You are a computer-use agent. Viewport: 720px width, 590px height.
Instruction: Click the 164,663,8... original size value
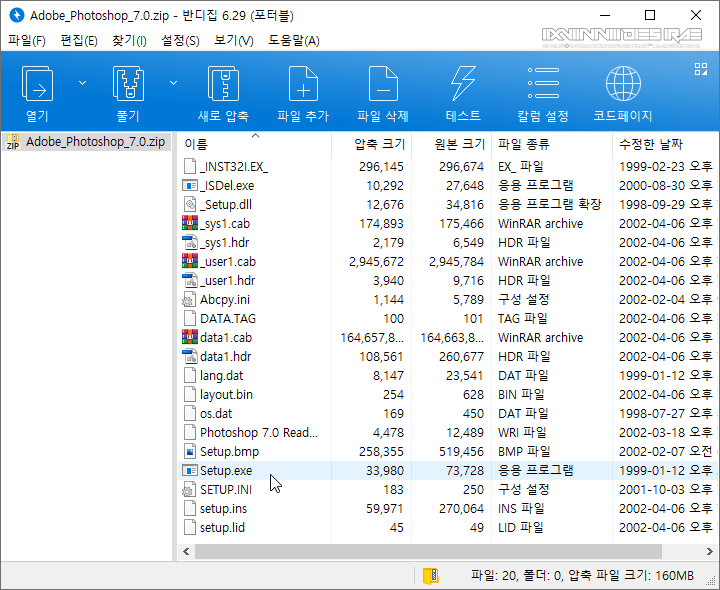[x=452, y=338]
